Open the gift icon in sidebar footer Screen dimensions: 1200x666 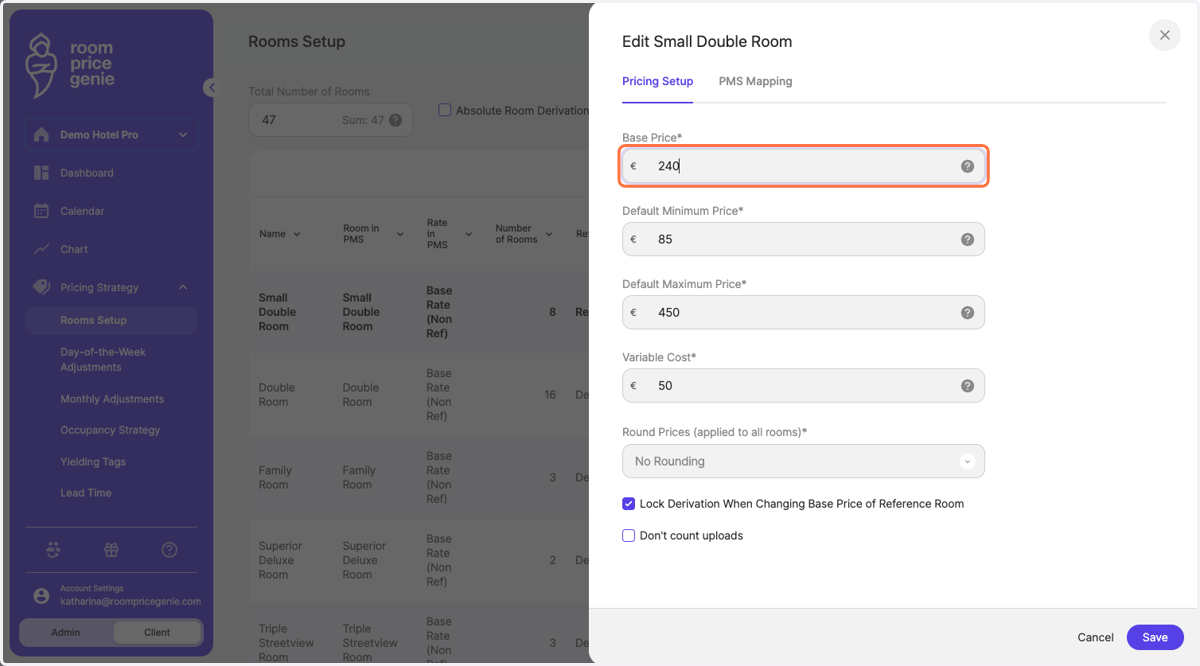(x=111, y=550)
